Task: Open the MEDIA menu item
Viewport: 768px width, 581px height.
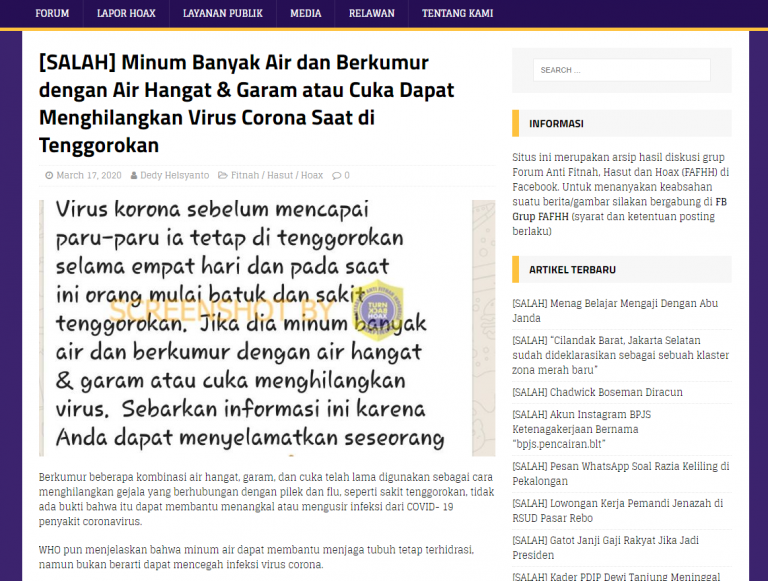Action: (x=306, y=14)
